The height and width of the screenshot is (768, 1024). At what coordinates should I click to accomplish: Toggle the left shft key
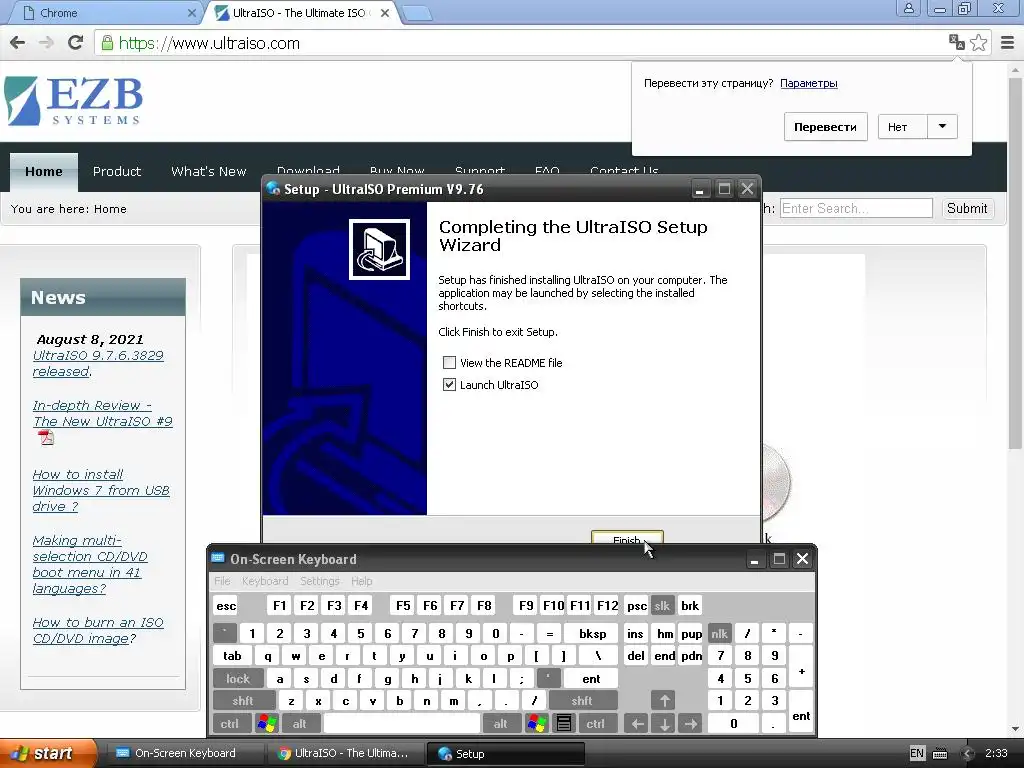(x=242, y=701)
